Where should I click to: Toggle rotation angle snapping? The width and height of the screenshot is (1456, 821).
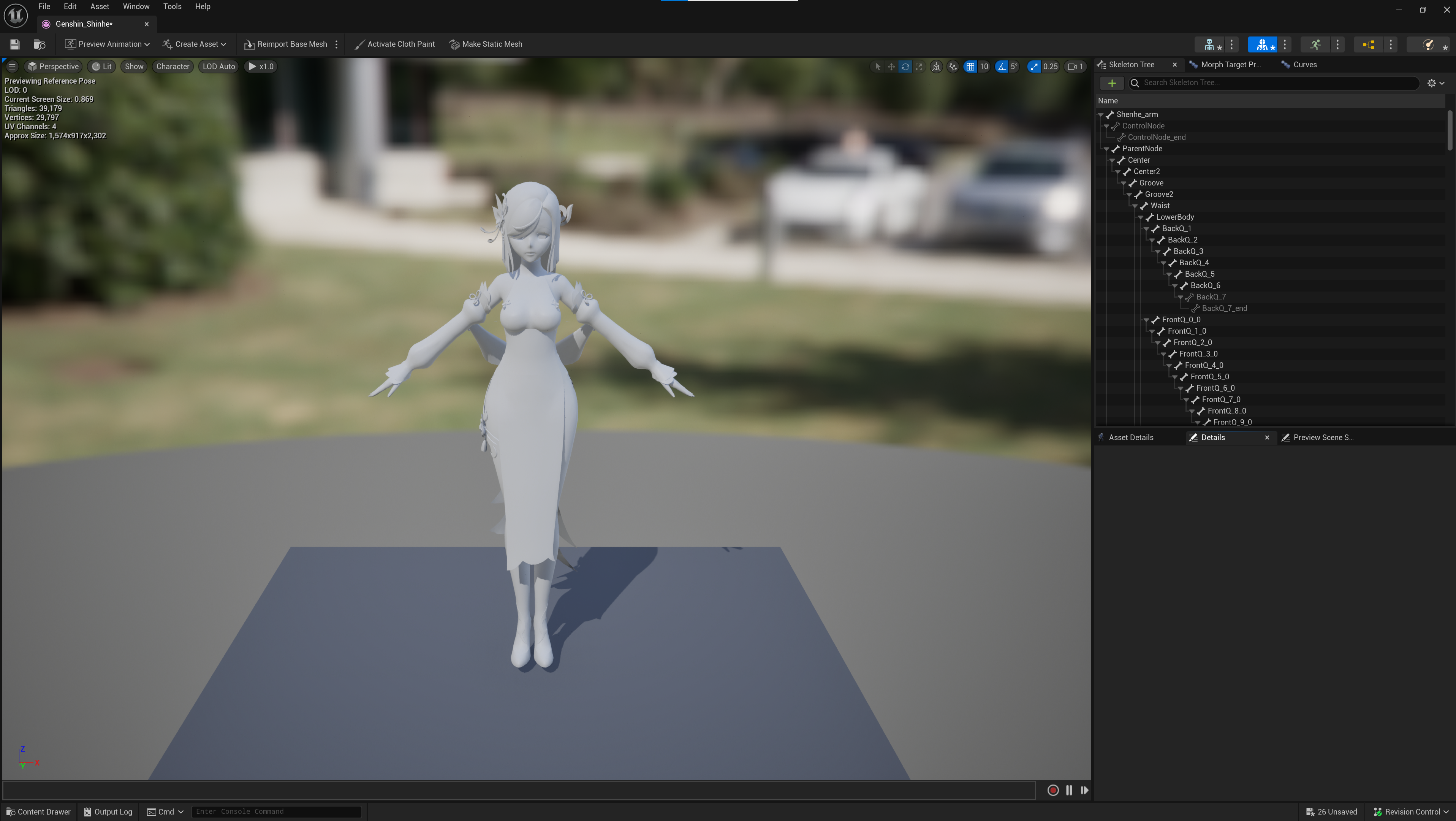[x=1002, y=66]
